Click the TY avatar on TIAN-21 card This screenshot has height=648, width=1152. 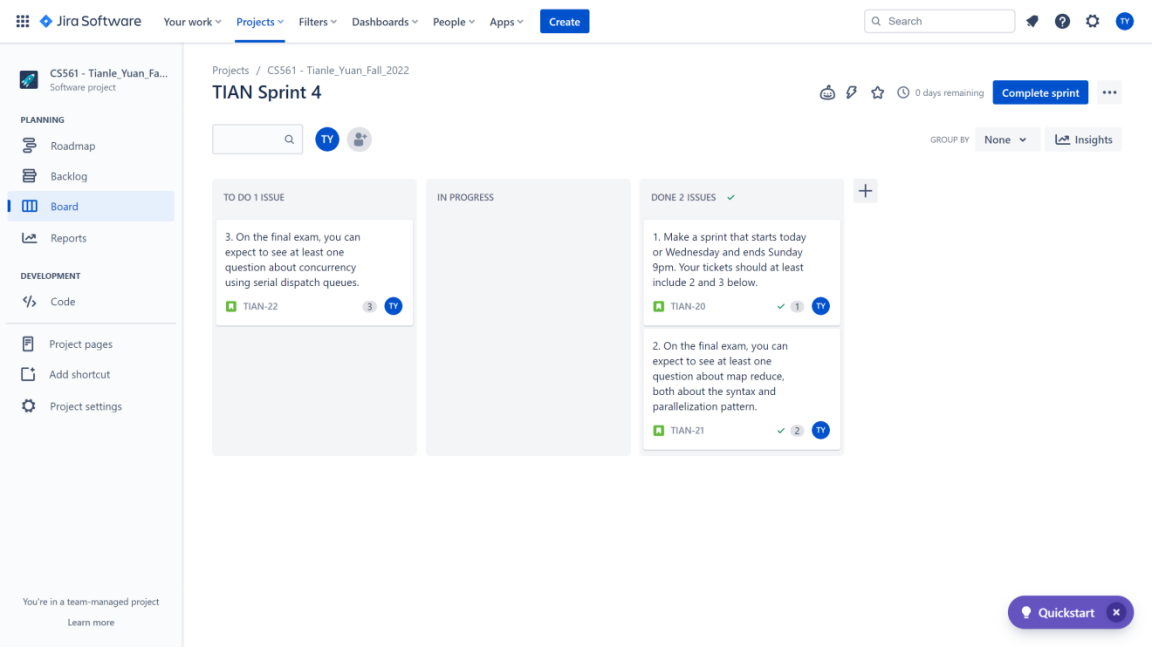[821, 430]
